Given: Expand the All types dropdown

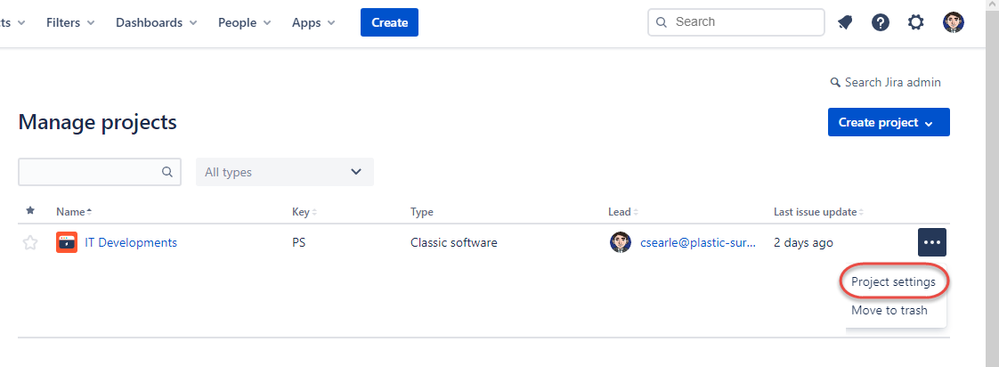Looking at the screenshot, I should (285, 172).
